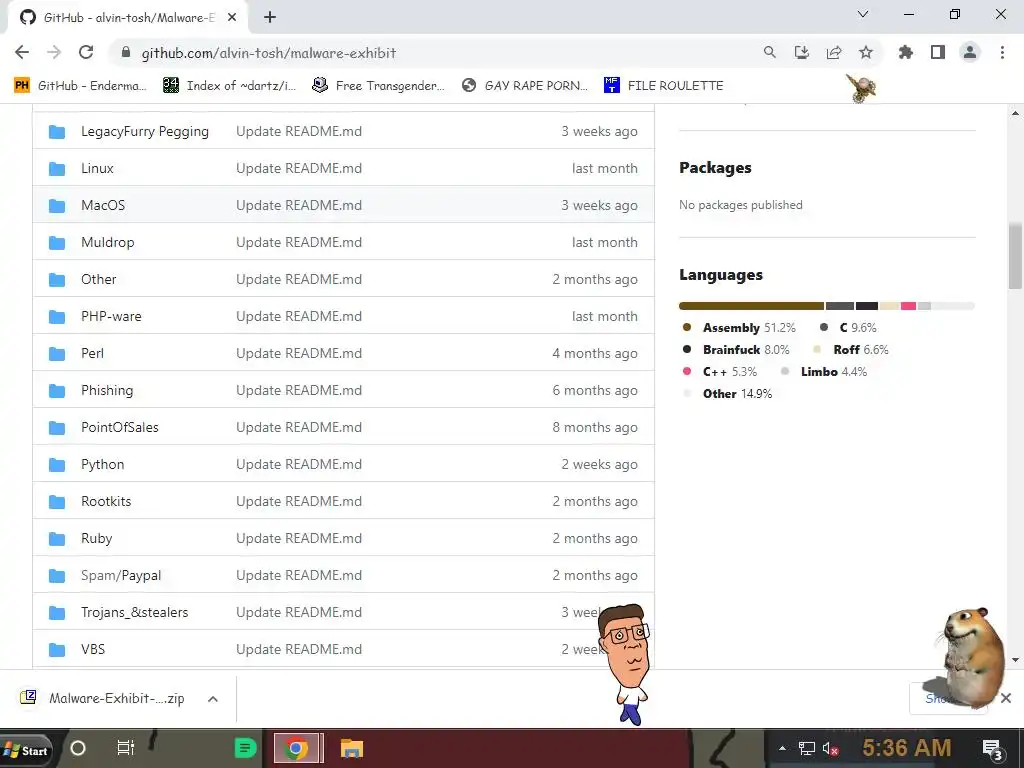Share this page via the share icon
Screen dimensions: 1024x768
(834, 52)
